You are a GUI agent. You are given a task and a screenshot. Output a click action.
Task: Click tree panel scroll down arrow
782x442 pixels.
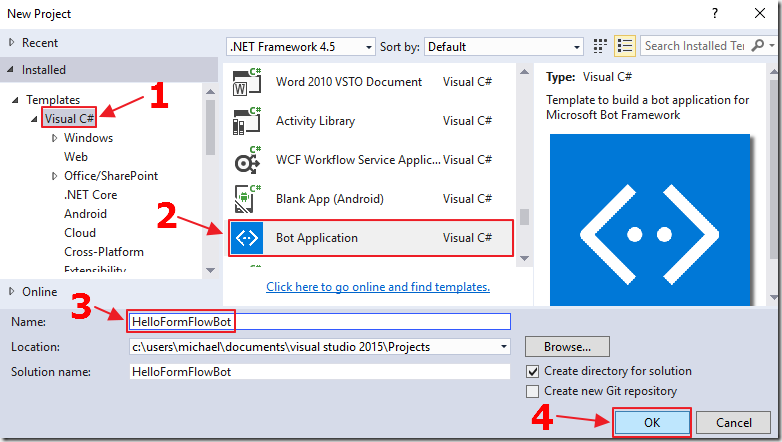[x=210, y=270]
